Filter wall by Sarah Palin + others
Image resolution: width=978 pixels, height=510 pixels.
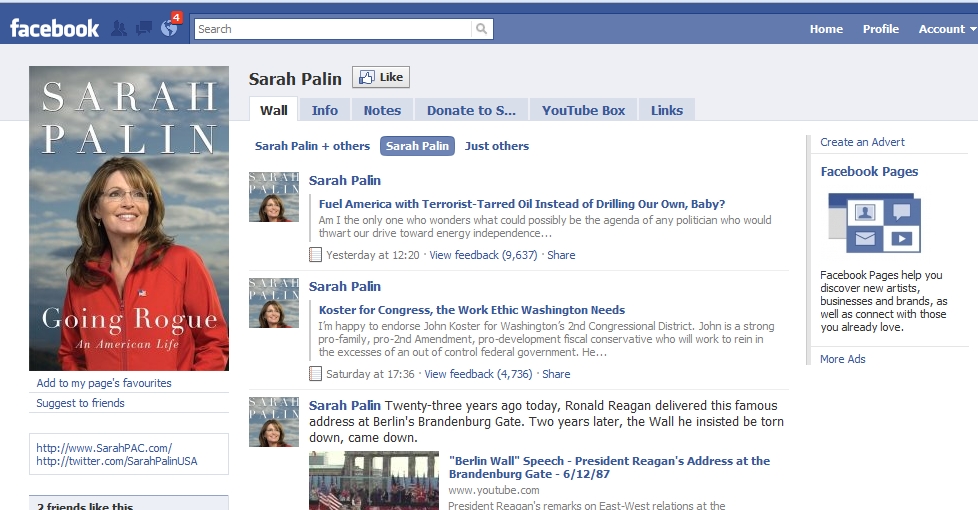pyautogui.click(x=312, y=146)
